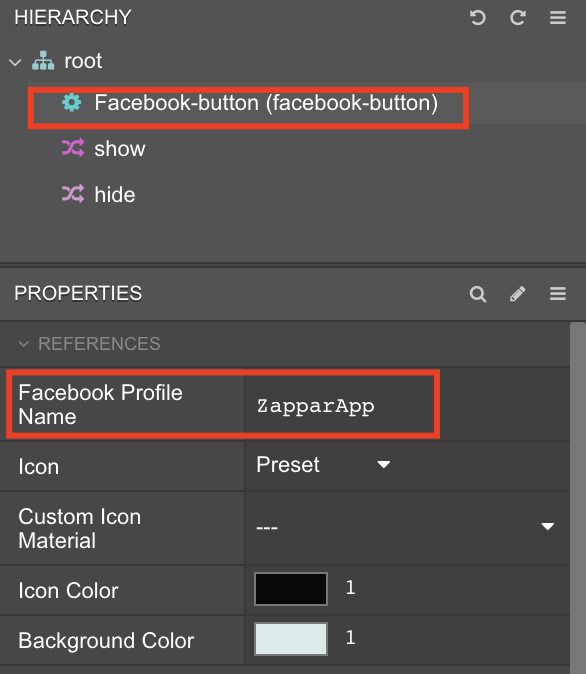
Task: Open the Properties panel hamburger menu
Action: [x=558, y=294]
